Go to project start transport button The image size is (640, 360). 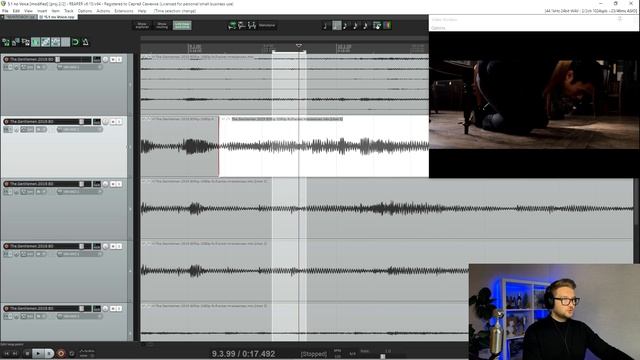7,353
